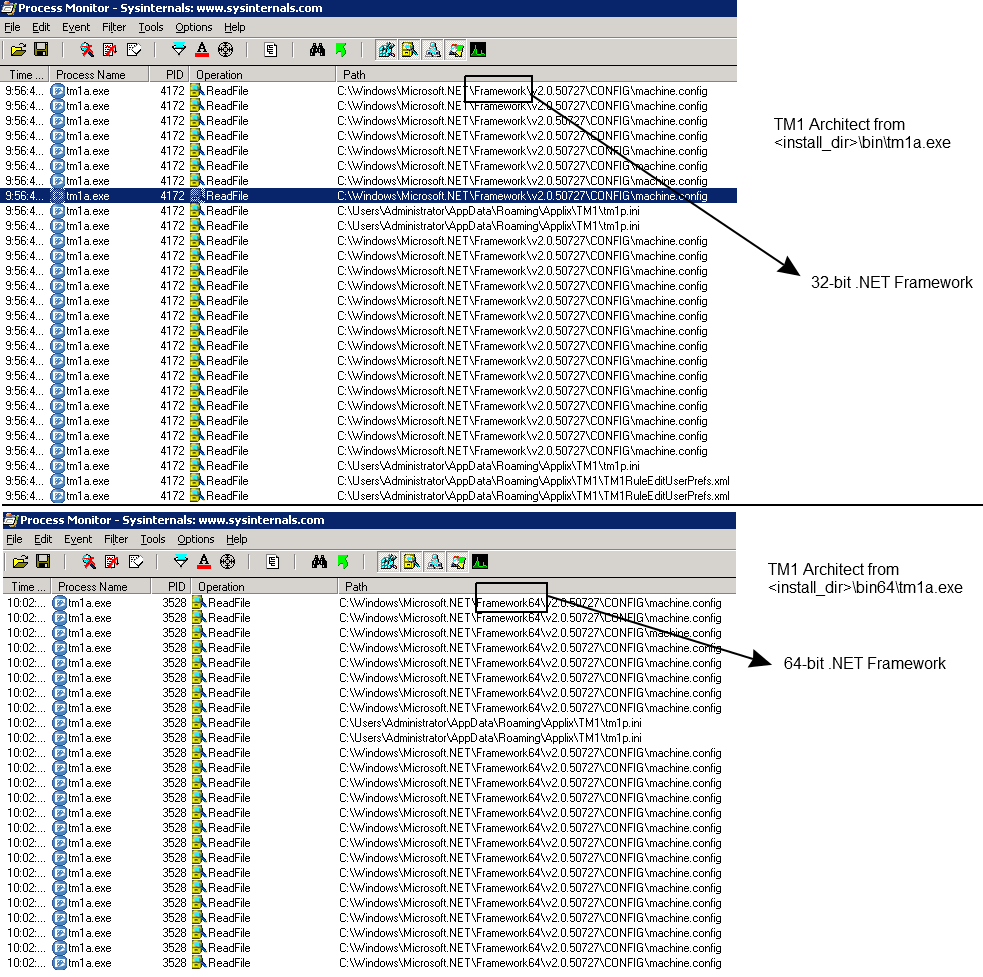Toggle Capture icon in bottom window toolbar
This screenshot has height=977, width=983.
coord(89,562)
